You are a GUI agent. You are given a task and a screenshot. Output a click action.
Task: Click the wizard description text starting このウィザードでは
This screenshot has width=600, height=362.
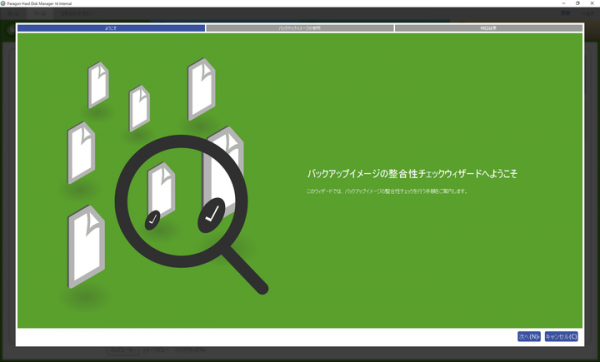pos(387,191)
